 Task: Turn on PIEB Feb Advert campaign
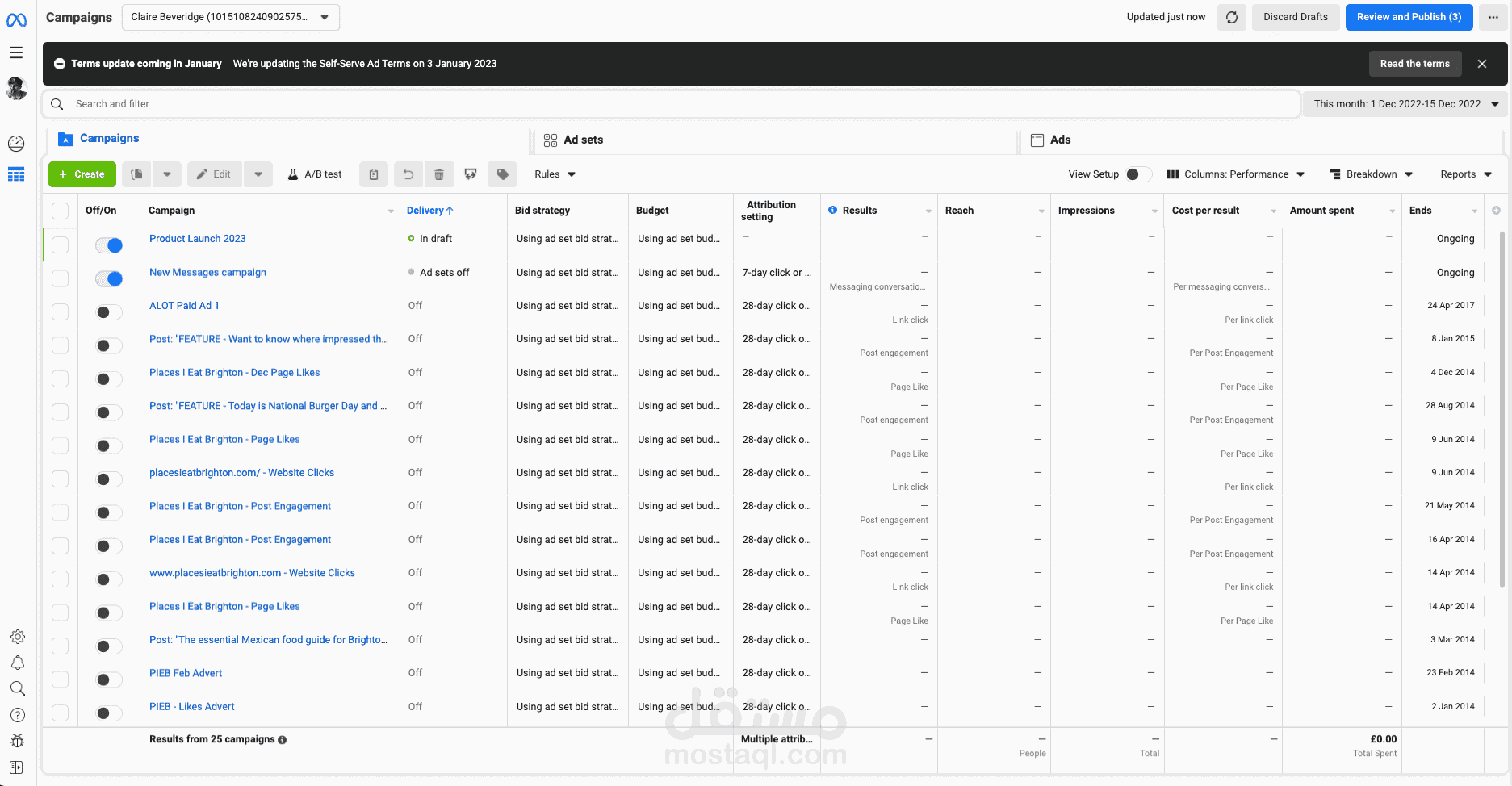[x=109, y=679]
